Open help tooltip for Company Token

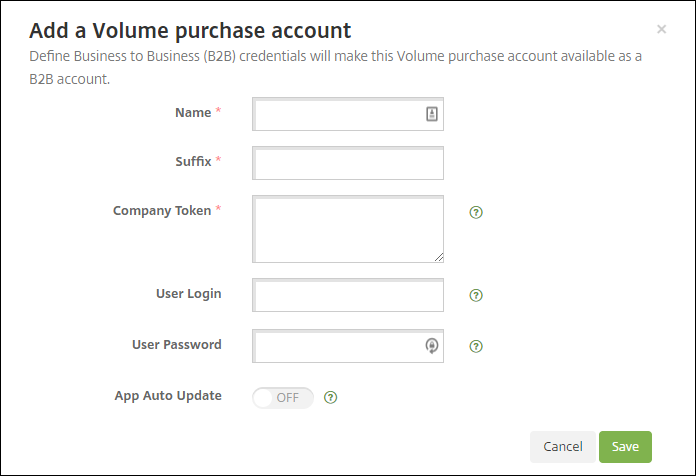476,212
